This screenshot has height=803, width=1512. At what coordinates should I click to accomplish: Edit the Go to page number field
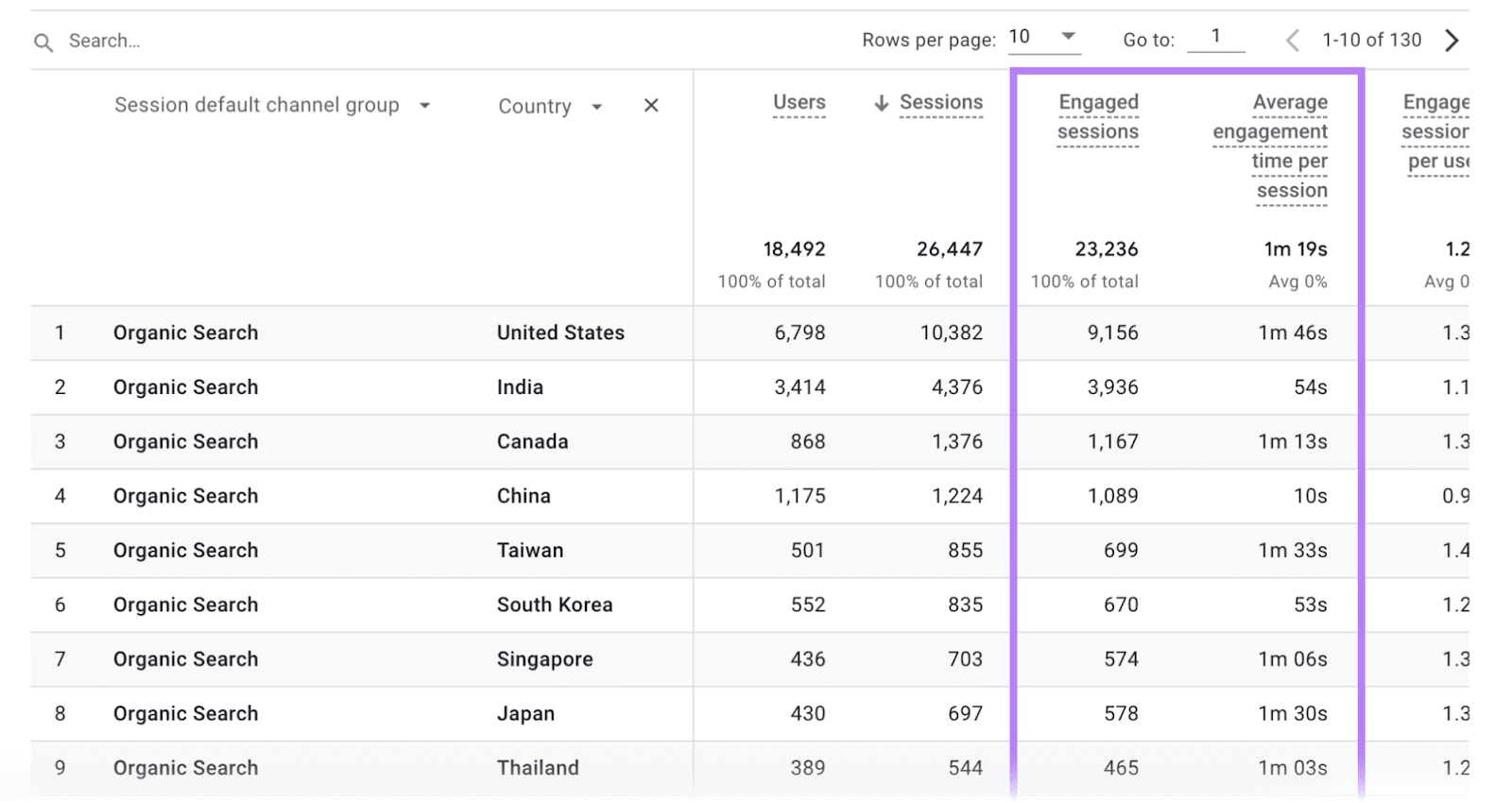pyautogui.click(x=1215, y=37)
